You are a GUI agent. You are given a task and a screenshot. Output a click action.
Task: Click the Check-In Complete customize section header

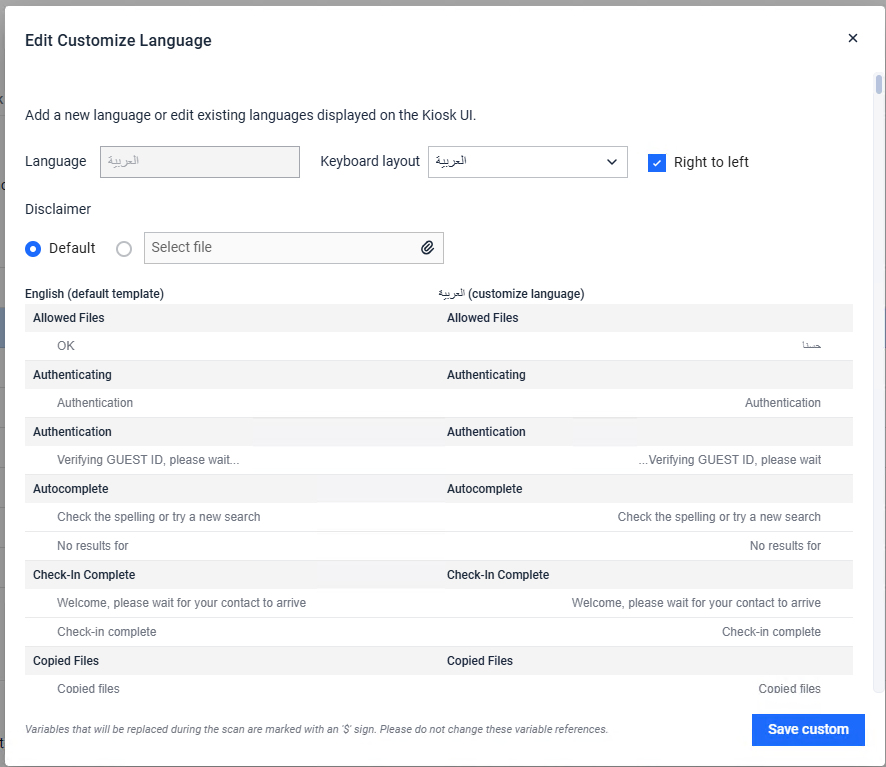pos(498,575)
